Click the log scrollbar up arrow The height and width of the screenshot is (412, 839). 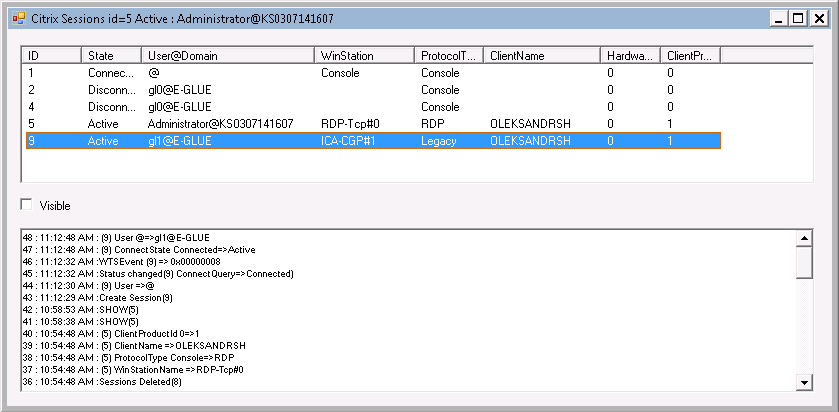tap(804, 239)
